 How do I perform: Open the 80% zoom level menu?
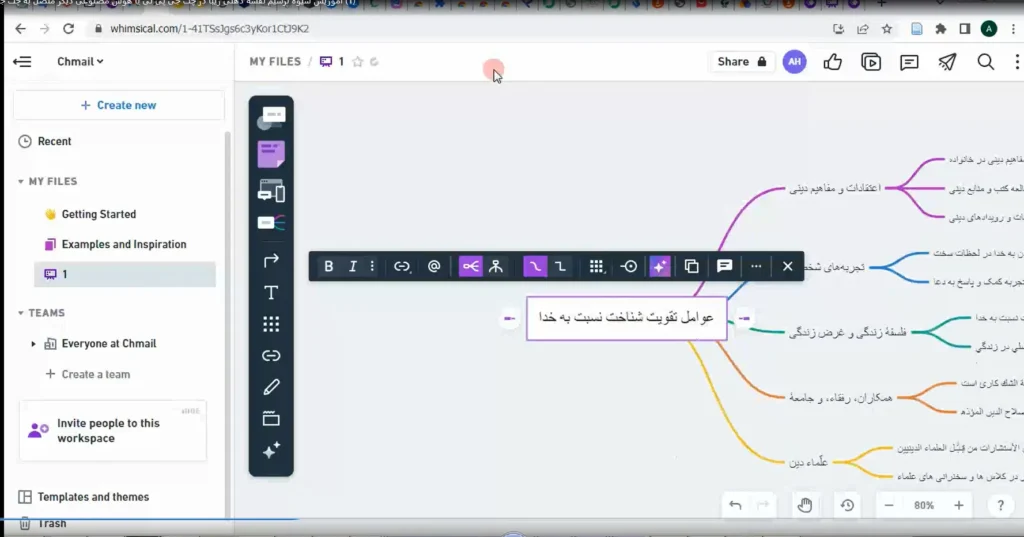[923, 505]
